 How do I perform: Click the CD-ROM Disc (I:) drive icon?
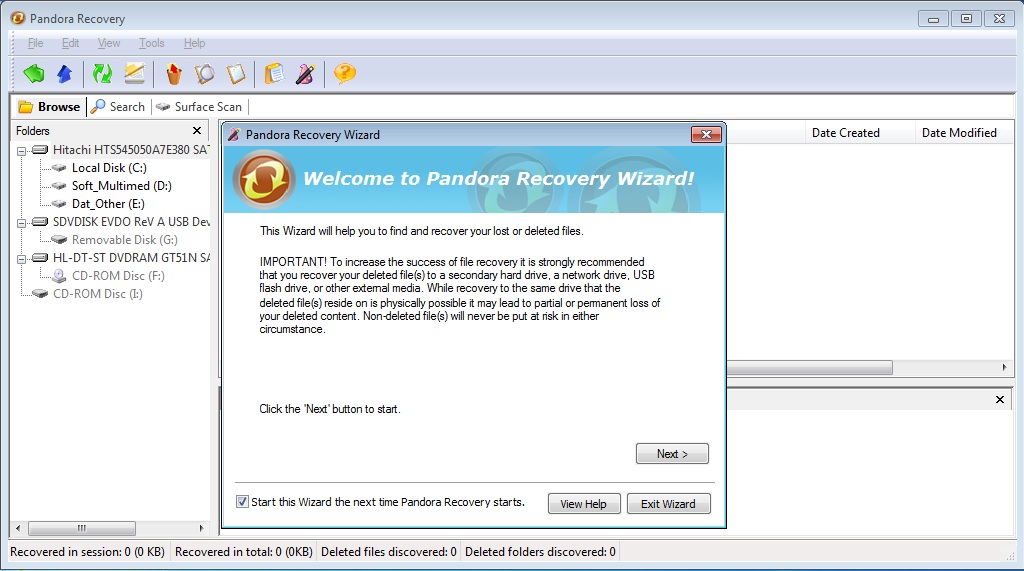[40, 293]
